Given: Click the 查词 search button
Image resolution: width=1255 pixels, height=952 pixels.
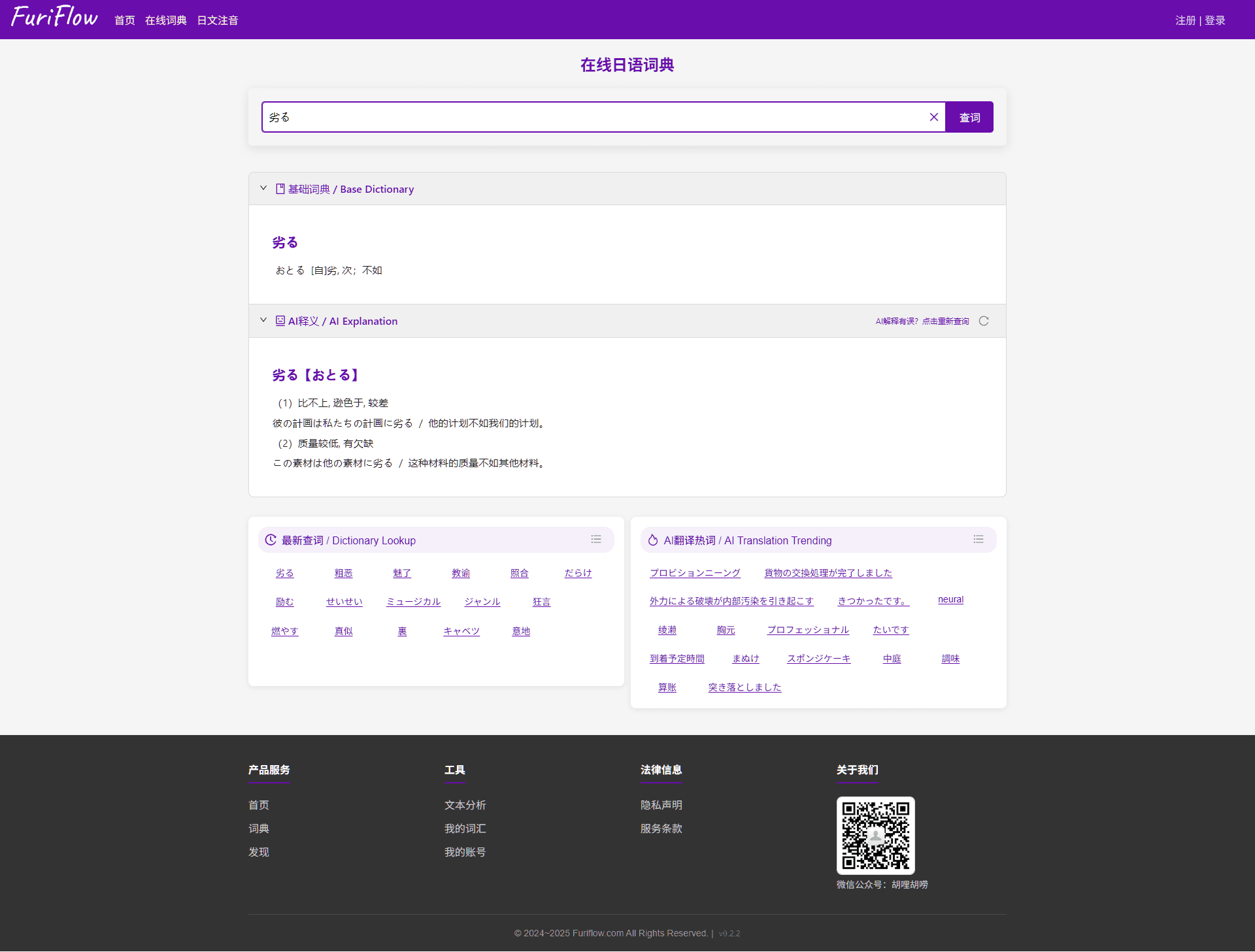Looking at the screenshot, I should [969, 117].
